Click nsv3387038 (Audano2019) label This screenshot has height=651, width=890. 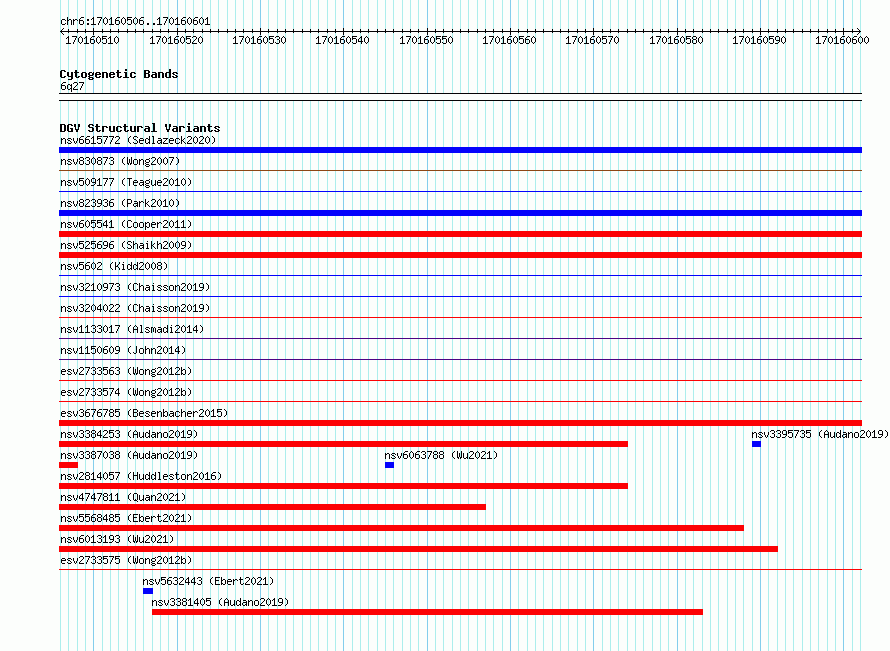click(129, 455)
